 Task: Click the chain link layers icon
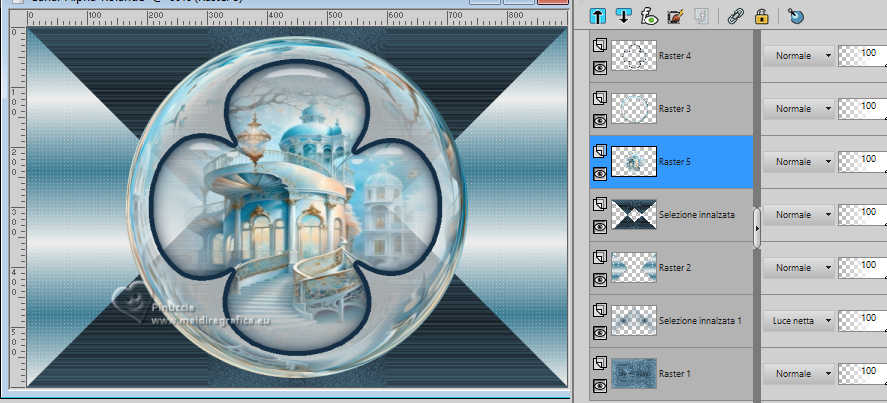[x=735, y=16]
